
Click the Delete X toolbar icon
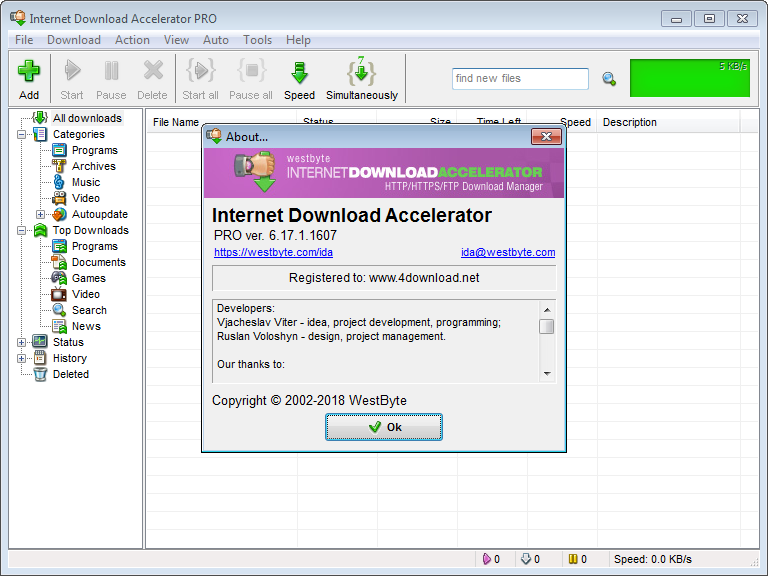(153, 71)
